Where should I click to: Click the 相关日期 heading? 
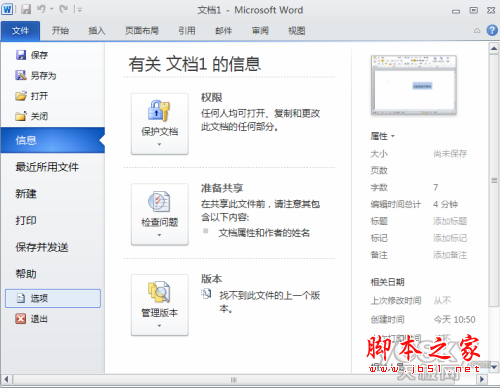tap(387, 282)
